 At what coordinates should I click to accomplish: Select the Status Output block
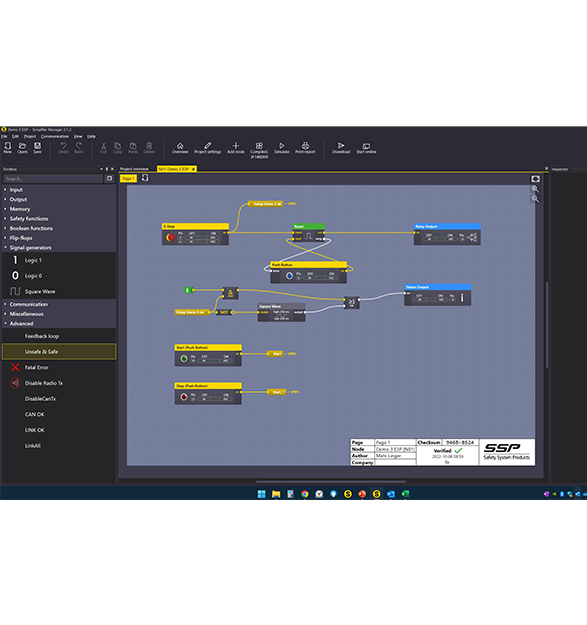point(438,295)
